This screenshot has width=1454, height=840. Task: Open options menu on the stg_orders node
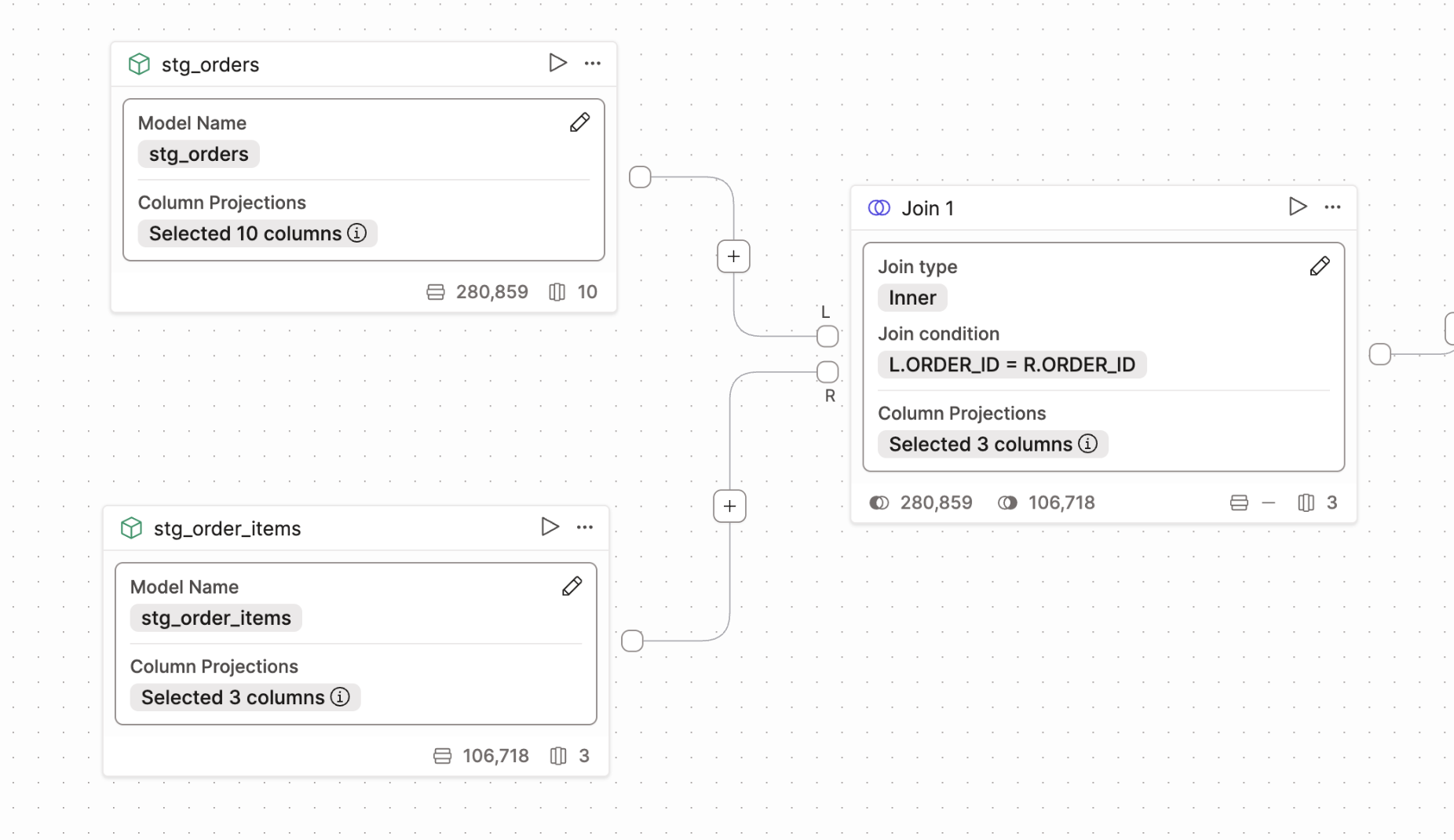pos(593,63)
